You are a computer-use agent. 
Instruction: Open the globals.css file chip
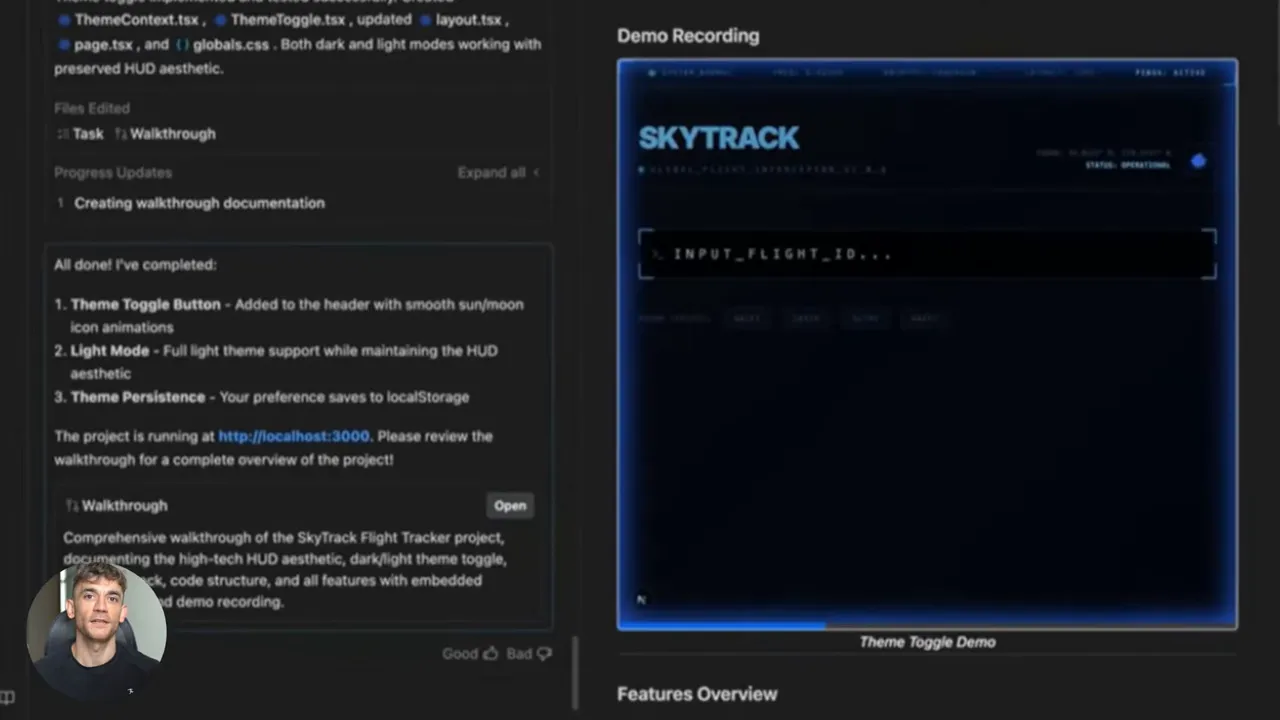click(223, 44)
